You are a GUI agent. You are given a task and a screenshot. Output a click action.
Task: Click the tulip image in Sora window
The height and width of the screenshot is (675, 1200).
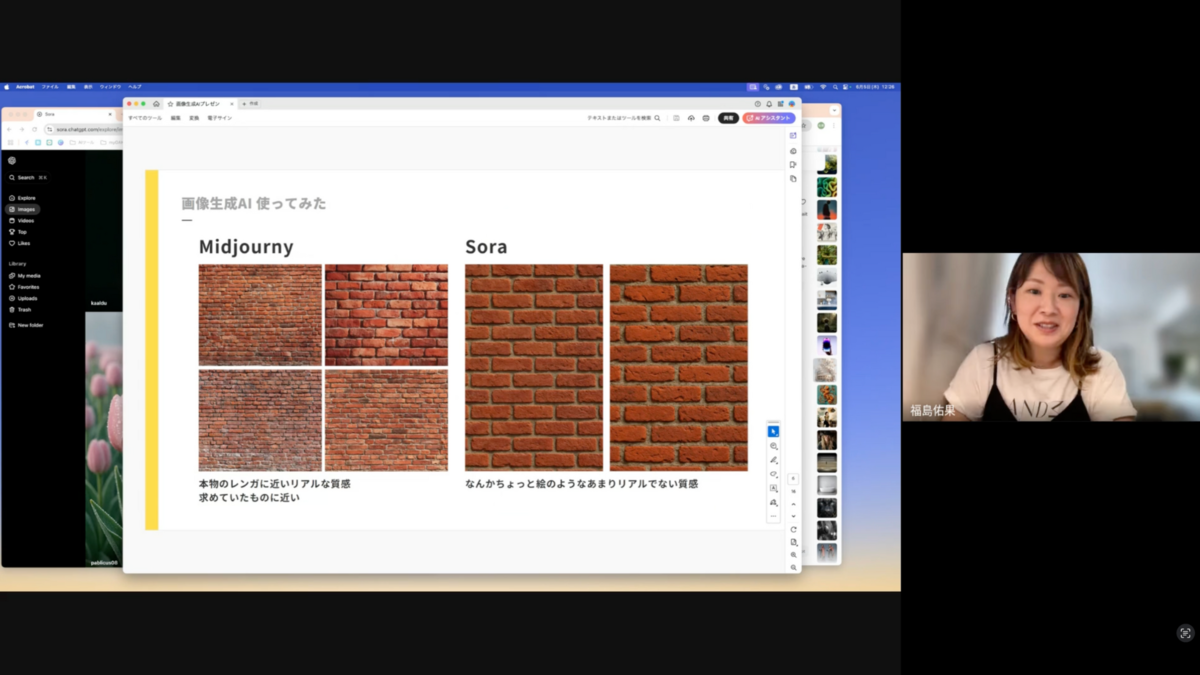[x=104, y=440]
